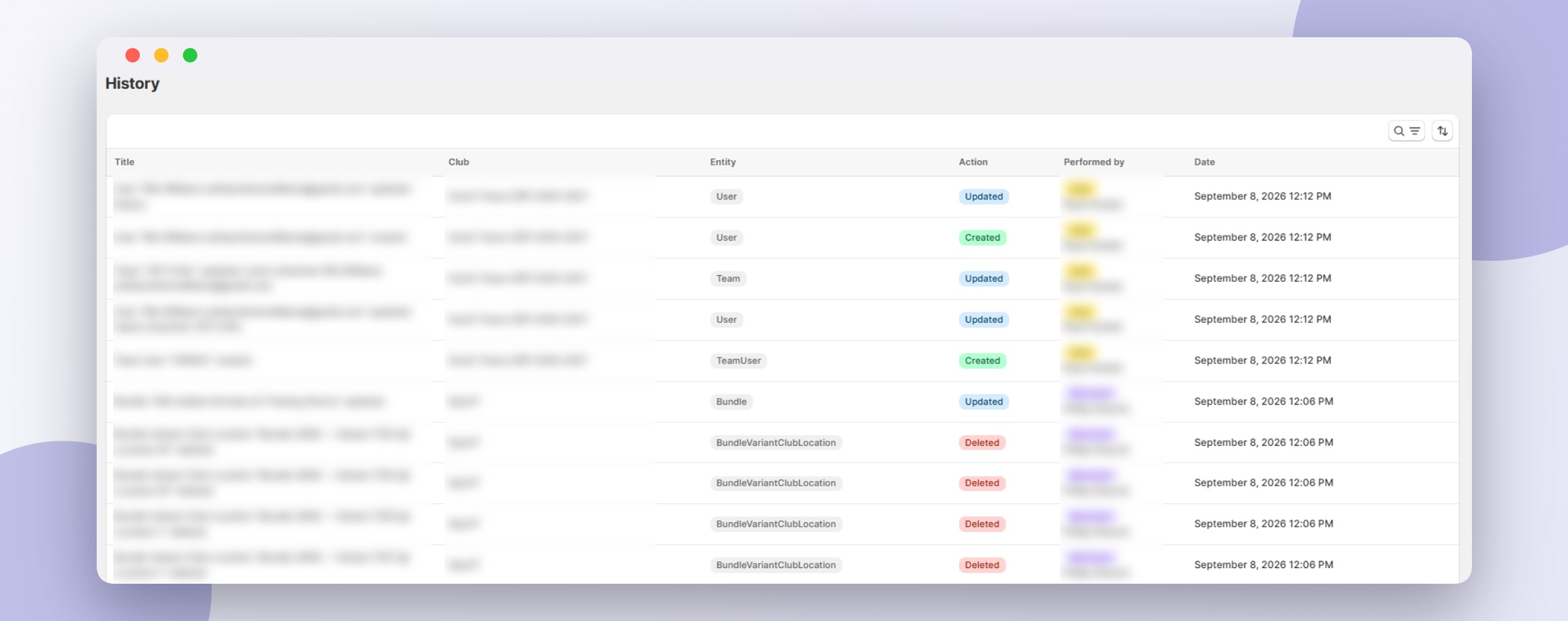Click the Title column header
Screen dimensions: 1568x621
[x=125, y=162]
